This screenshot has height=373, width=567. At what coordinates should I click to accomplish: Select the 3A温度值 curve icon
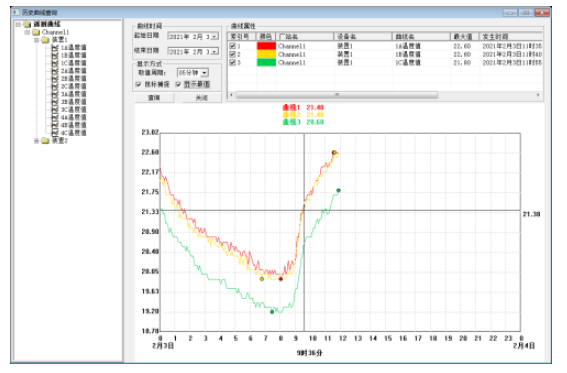tap(55, 94)
